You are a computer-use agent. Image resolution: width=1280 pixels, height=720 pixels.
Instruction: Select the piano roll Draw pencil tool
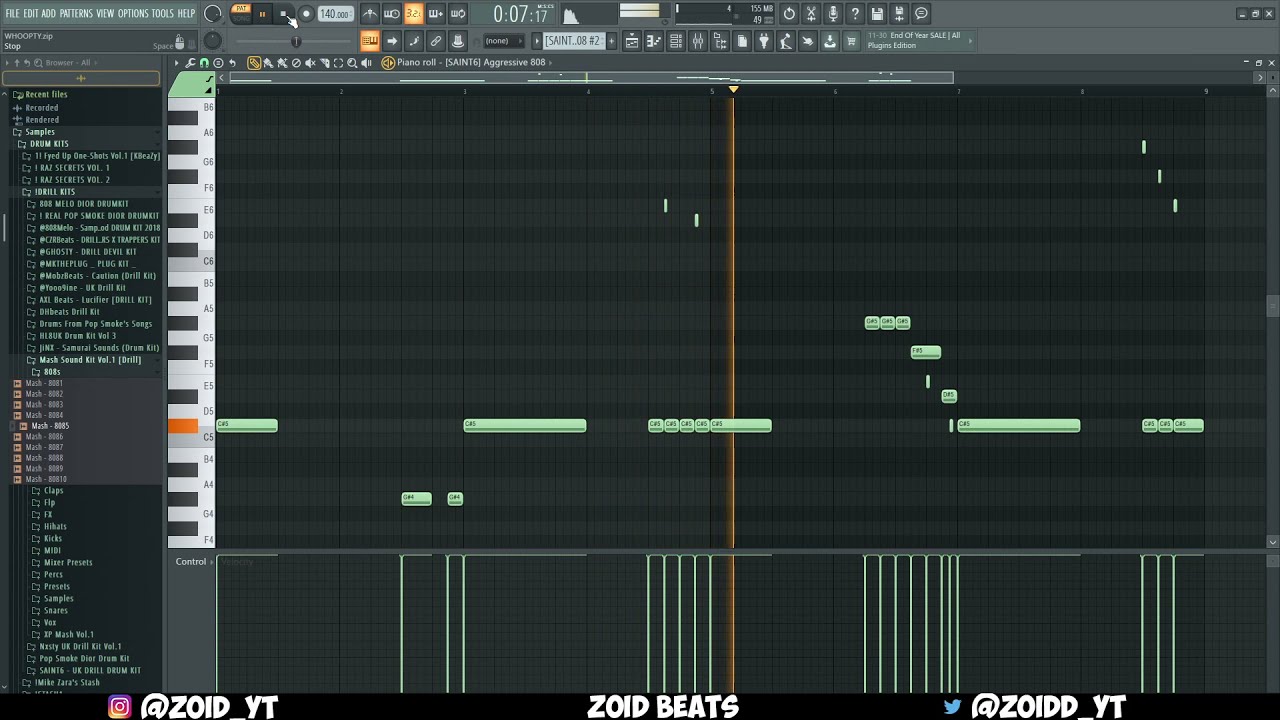[254, 63]
